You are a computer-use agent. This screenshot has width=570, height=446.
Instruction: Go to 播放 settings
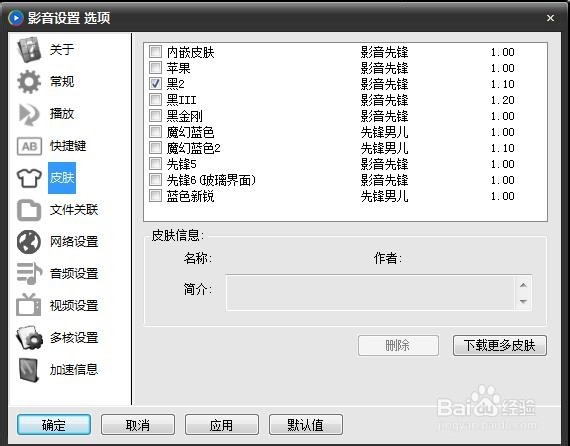pyautogui.click(x=62, y=114)
